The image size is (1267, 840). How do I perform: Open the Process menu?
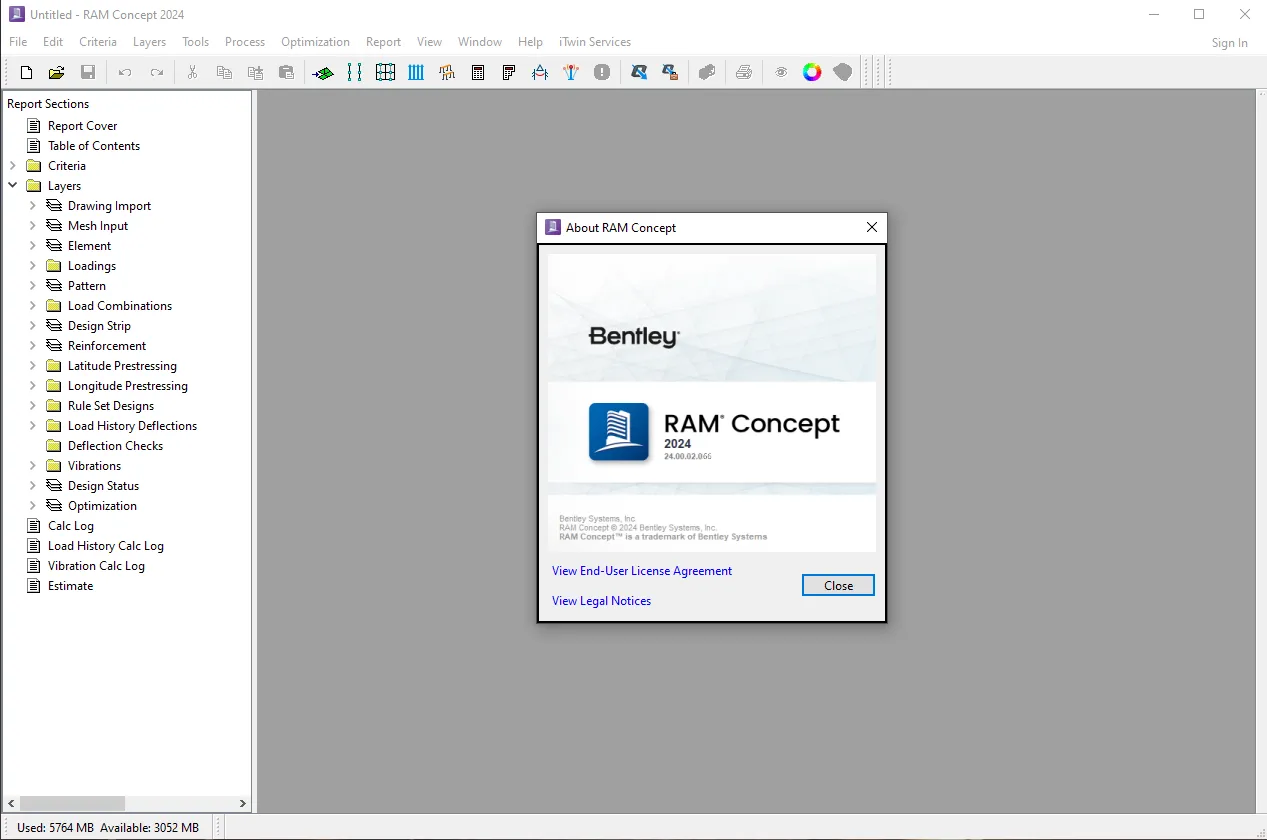tap(245, 42)
